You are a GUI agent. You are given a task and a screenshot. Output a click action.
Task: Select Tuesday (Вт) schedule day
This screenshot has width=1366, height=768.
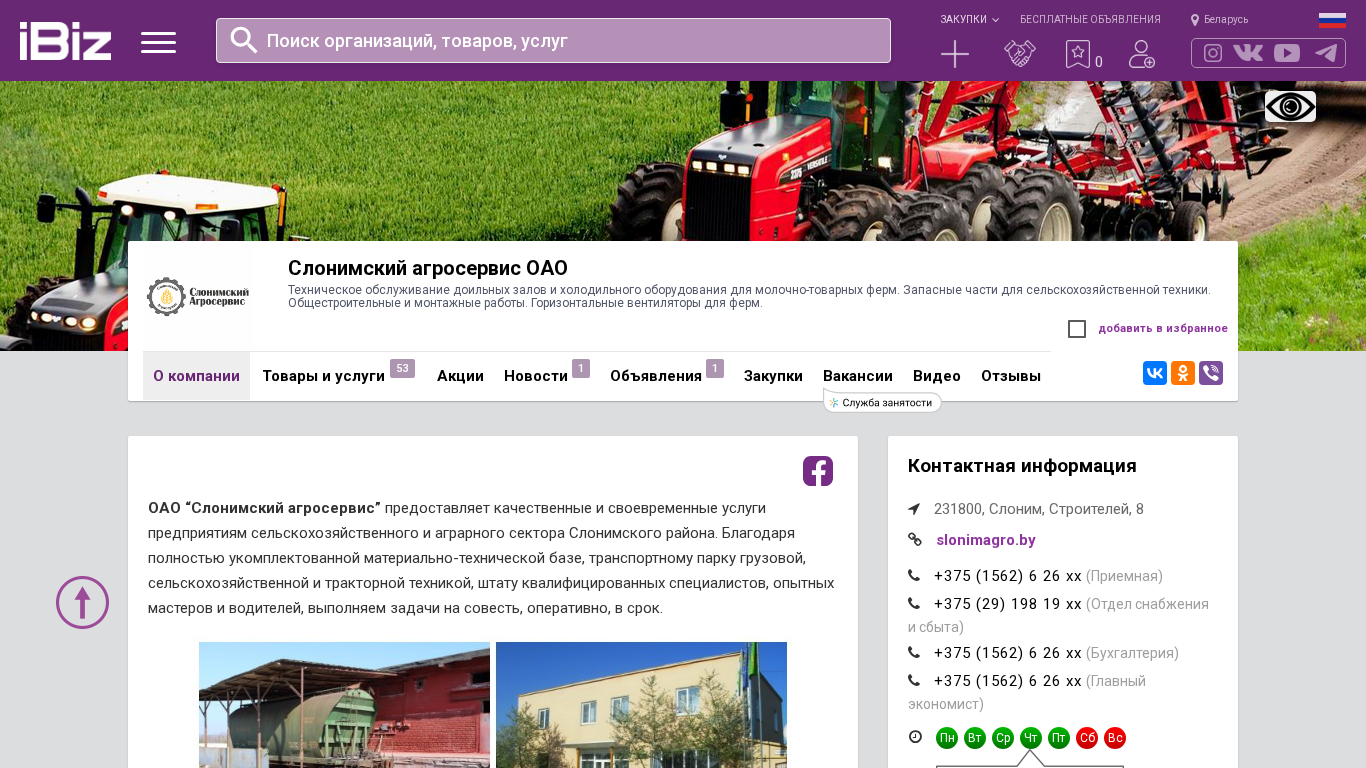point(975,738)
